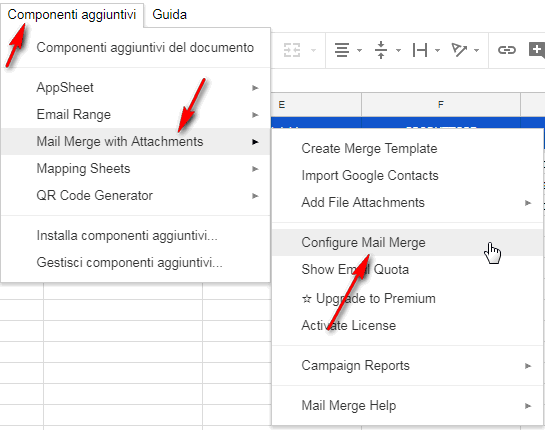Screen dimensions: 545x430
Task: Open the Guida menu
Action: tap(169, 14)
